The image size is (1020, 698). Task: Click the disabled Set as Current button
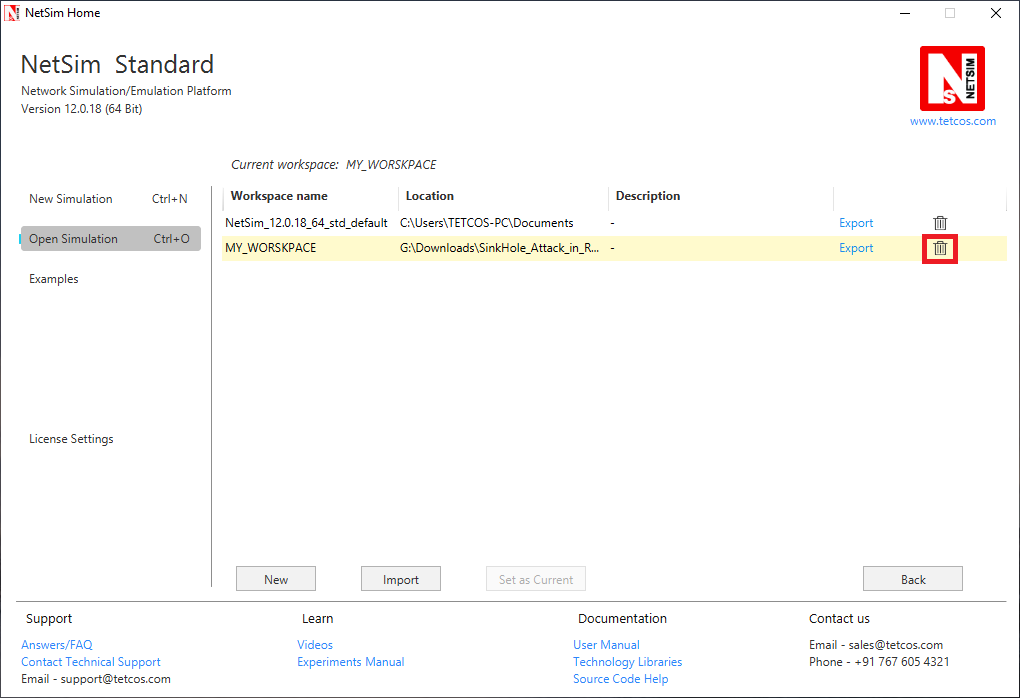(535, 578)
